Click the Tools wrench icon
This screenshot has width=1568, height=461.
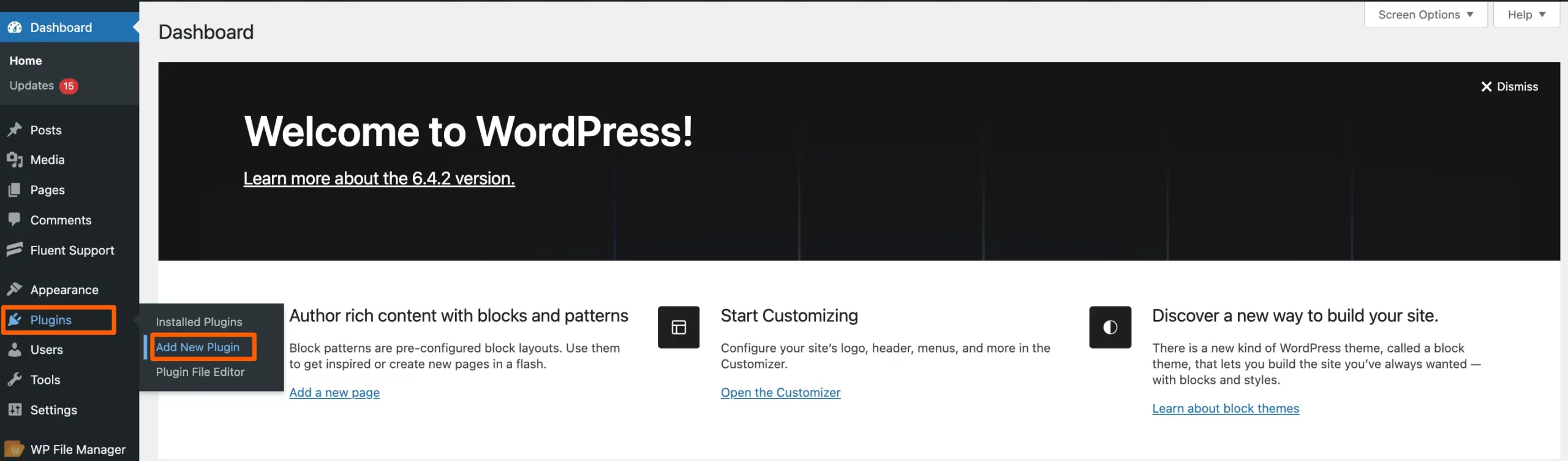tap(15, 379)
